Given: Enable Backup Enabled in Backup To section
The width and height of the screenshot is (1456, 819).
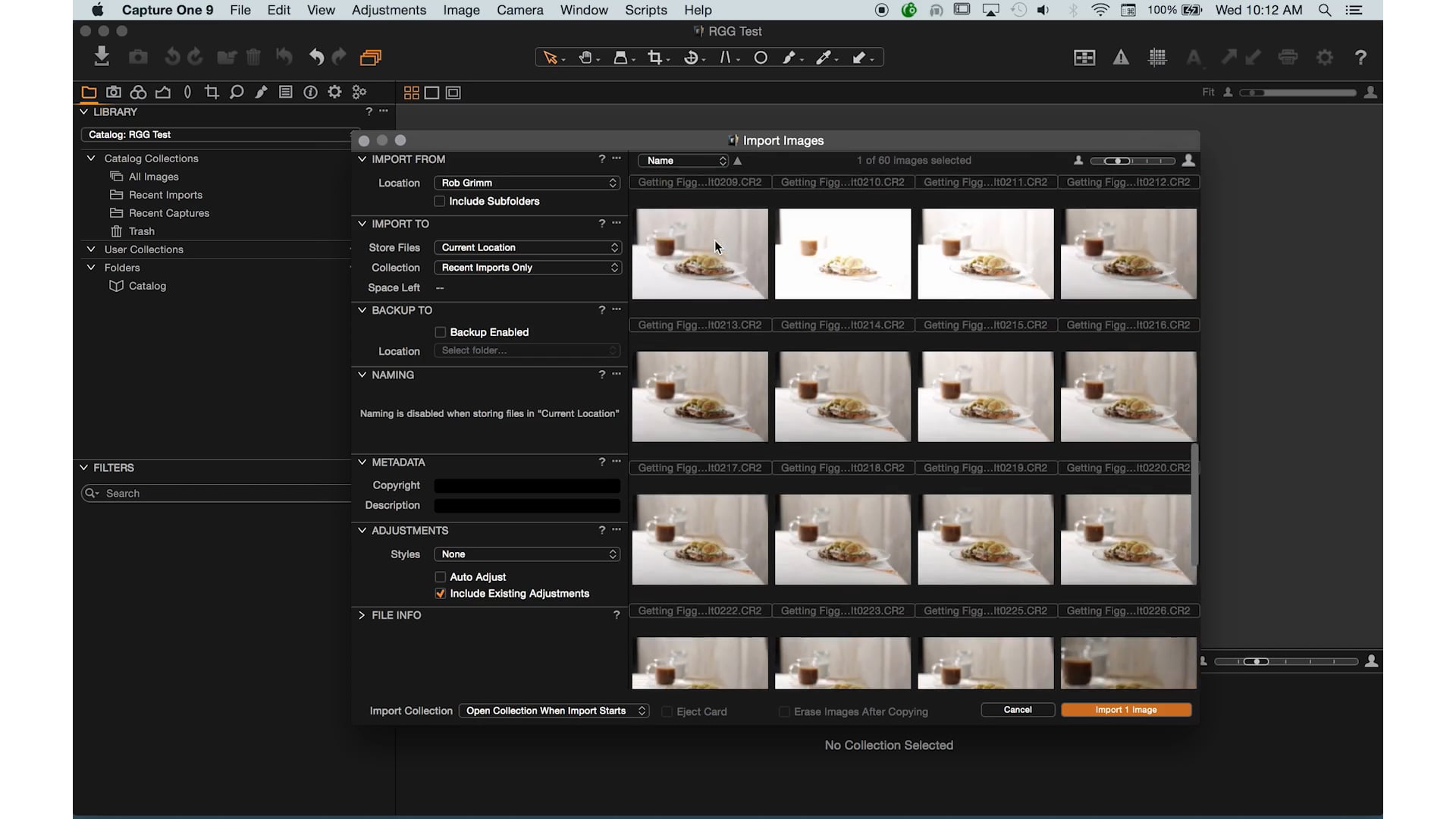Looking at the screenshot, I should point(440,332).
